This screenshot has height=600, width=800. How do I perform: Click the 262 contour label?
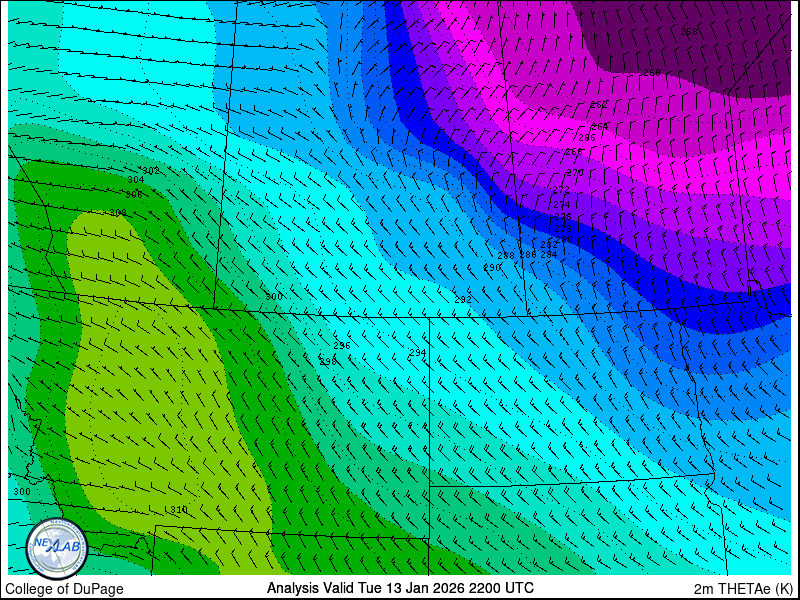click(x=599, y=105)
